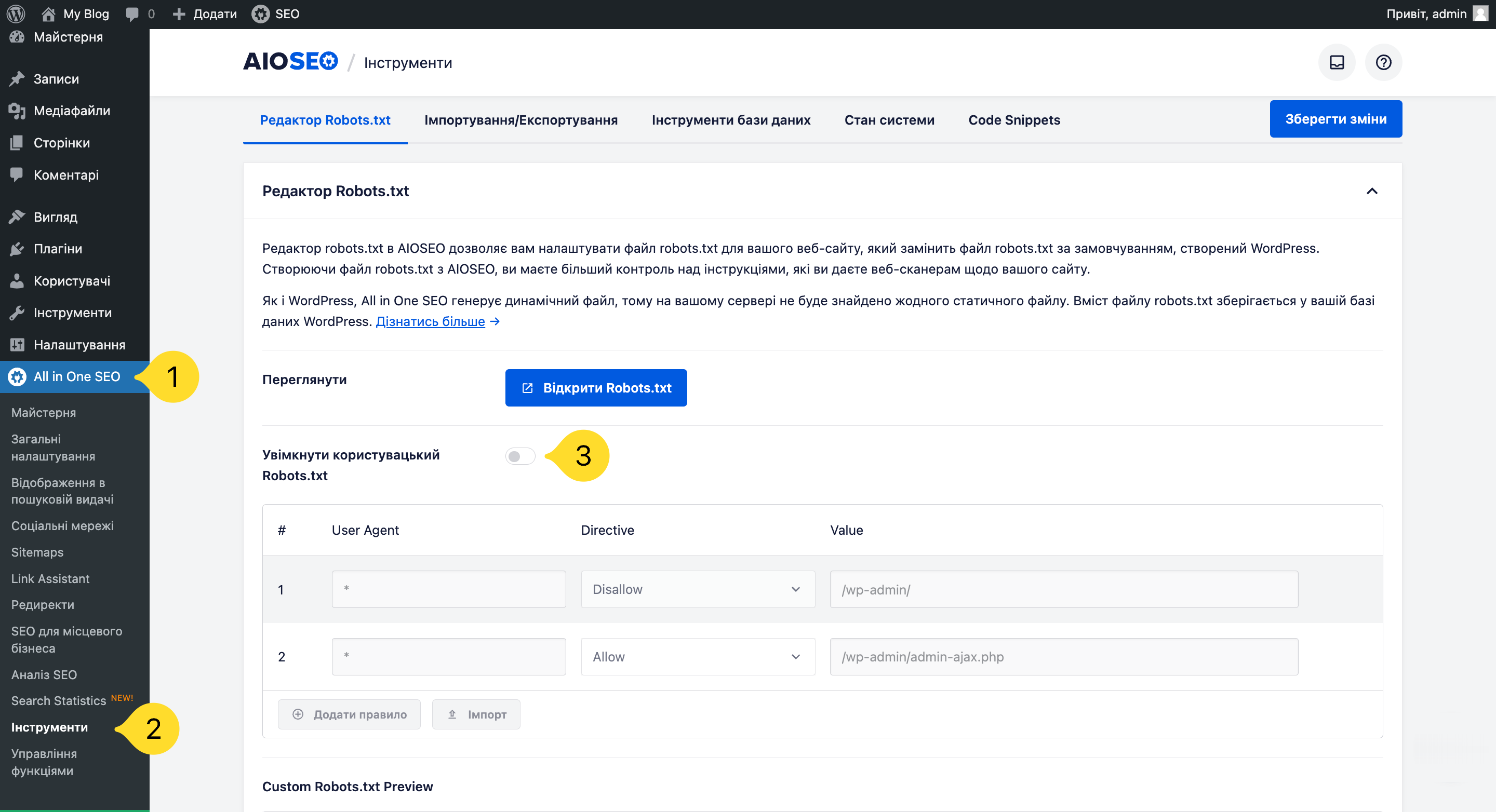Click Відкрити Robots.txt button

point(595,388)
